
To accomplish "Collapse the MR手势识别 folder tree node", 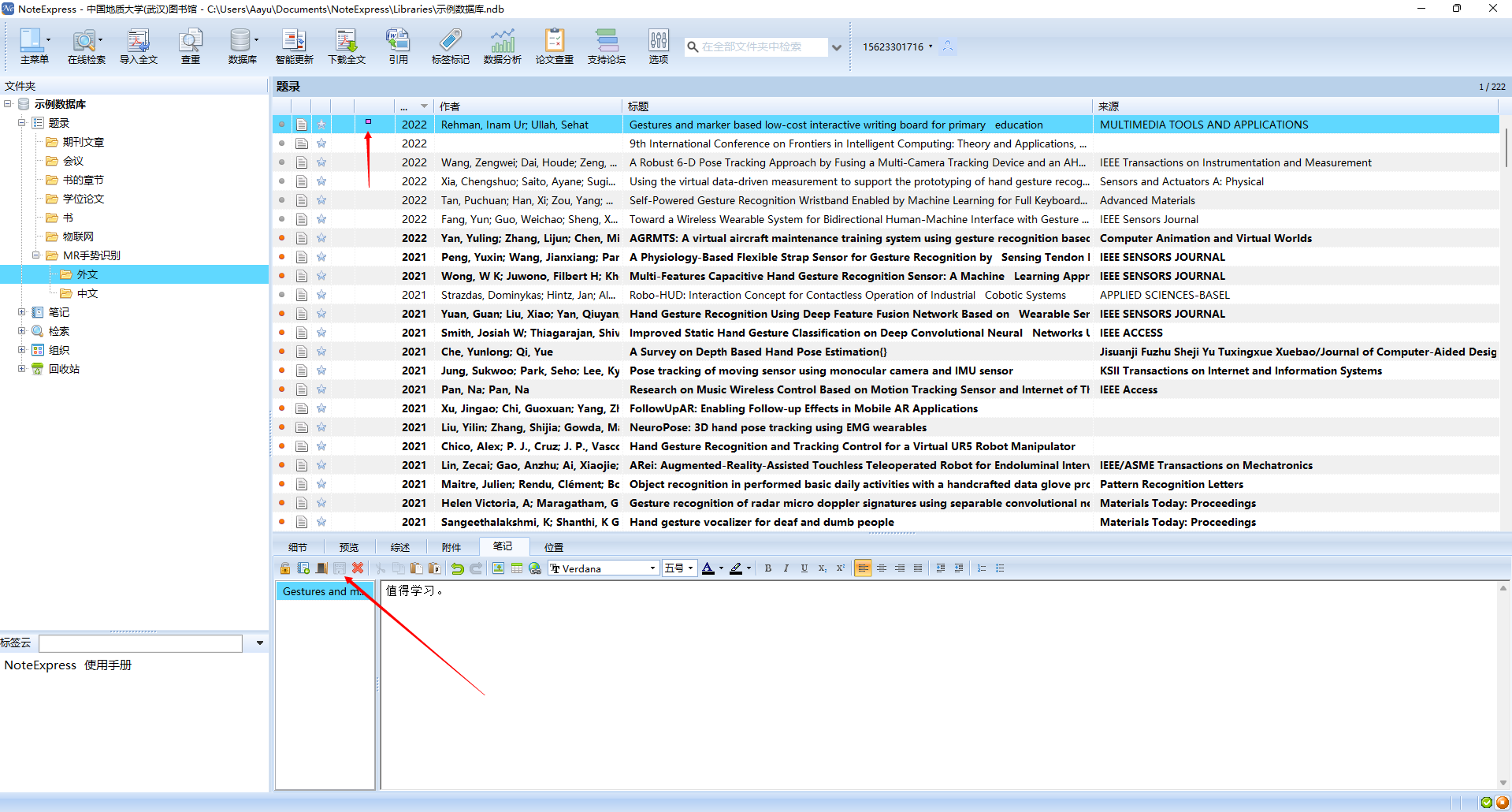I will click(36, 255).
